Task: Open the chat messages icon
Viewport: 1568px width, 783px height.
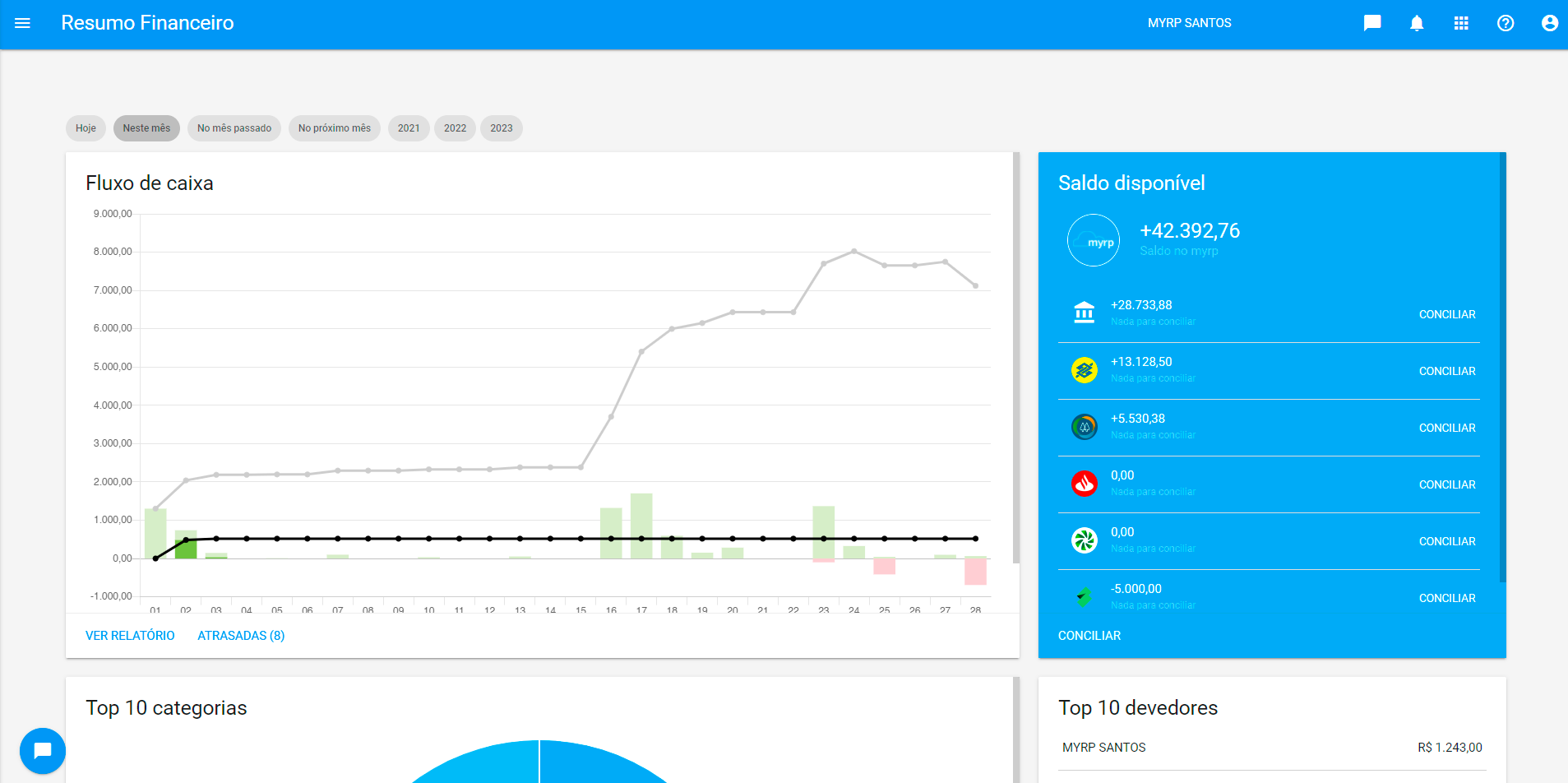Action: point(1371,23)
